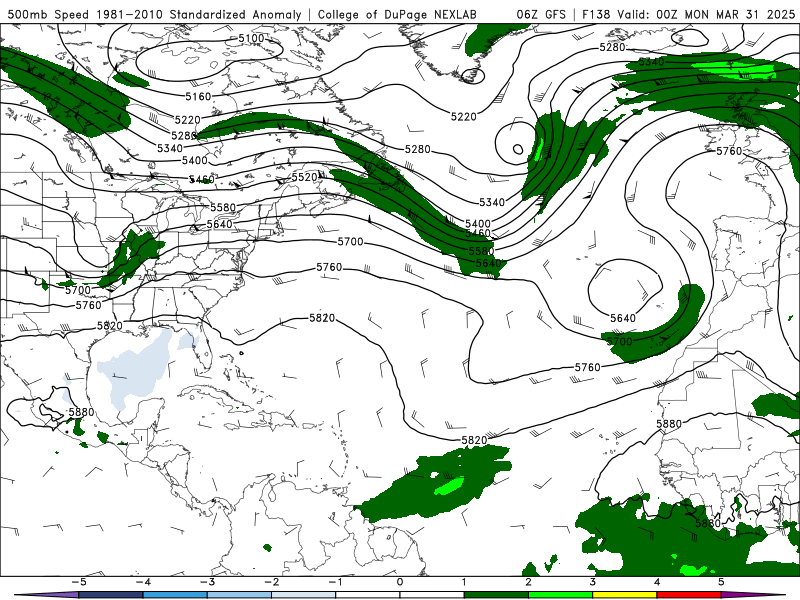Click the 5160 height contour label

pos(198,96)
